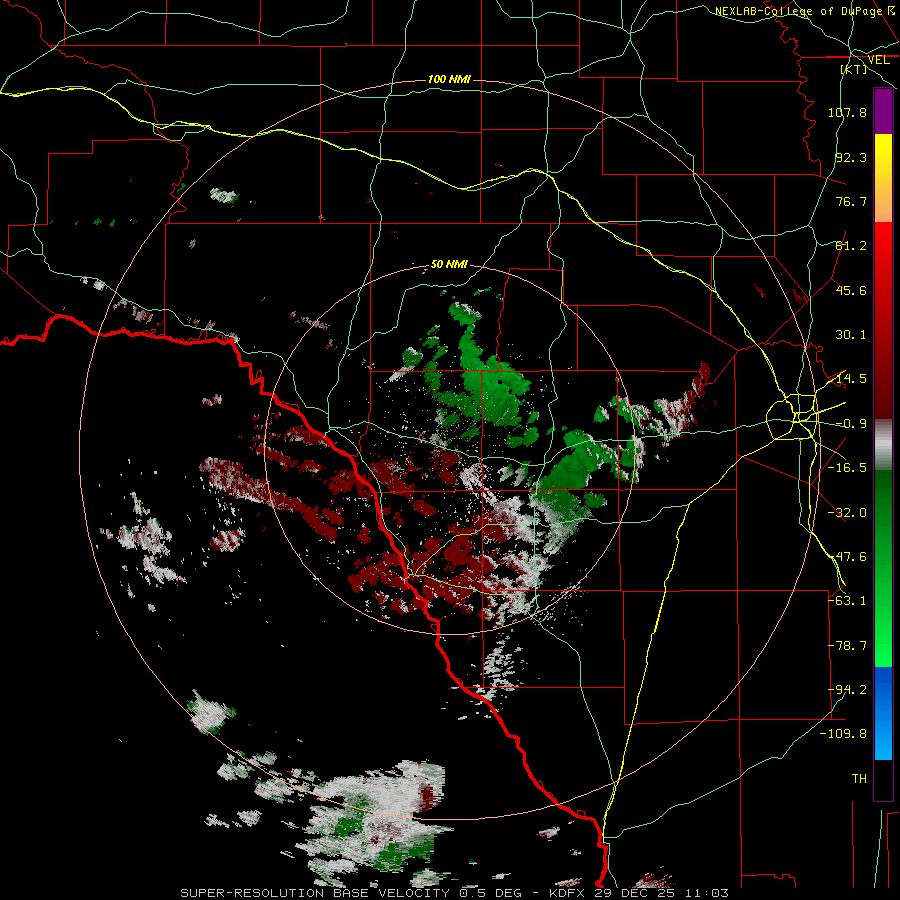Viewport: 900px width, 900px height.
Task: Click the 92.3 scale value
Action: coord(851,157)
